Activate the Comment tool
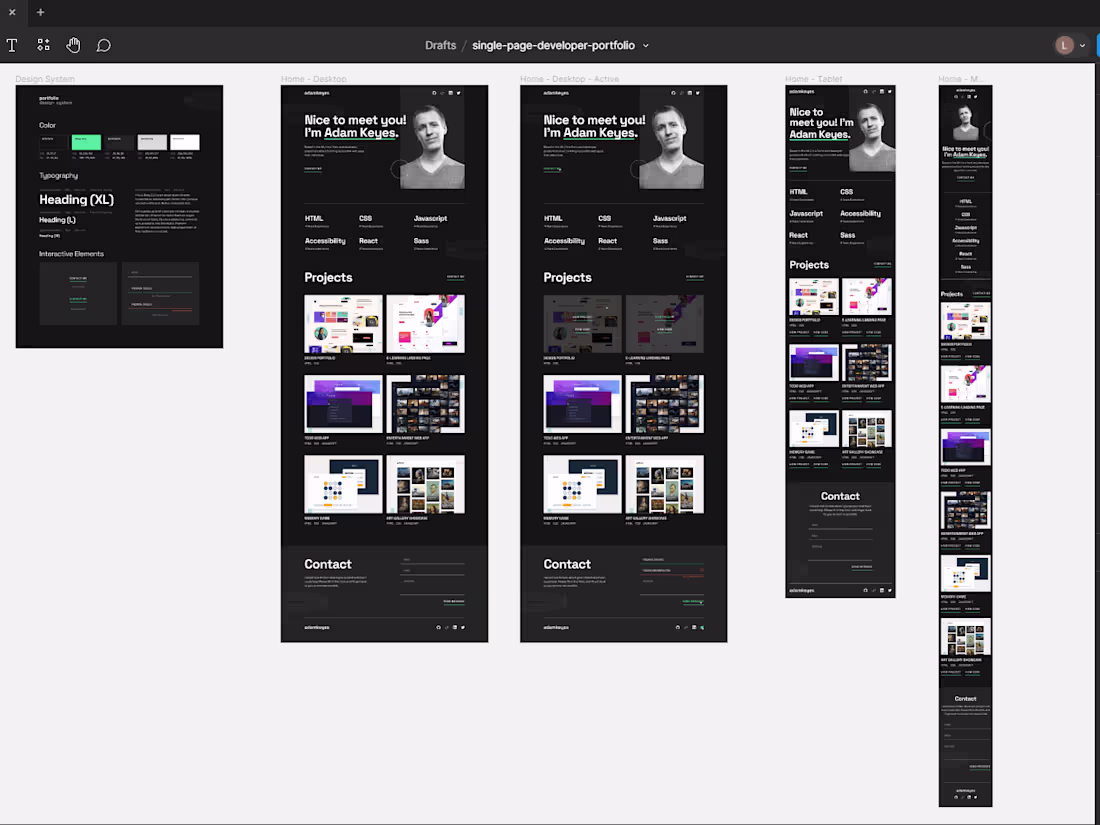 pos(103,45)
